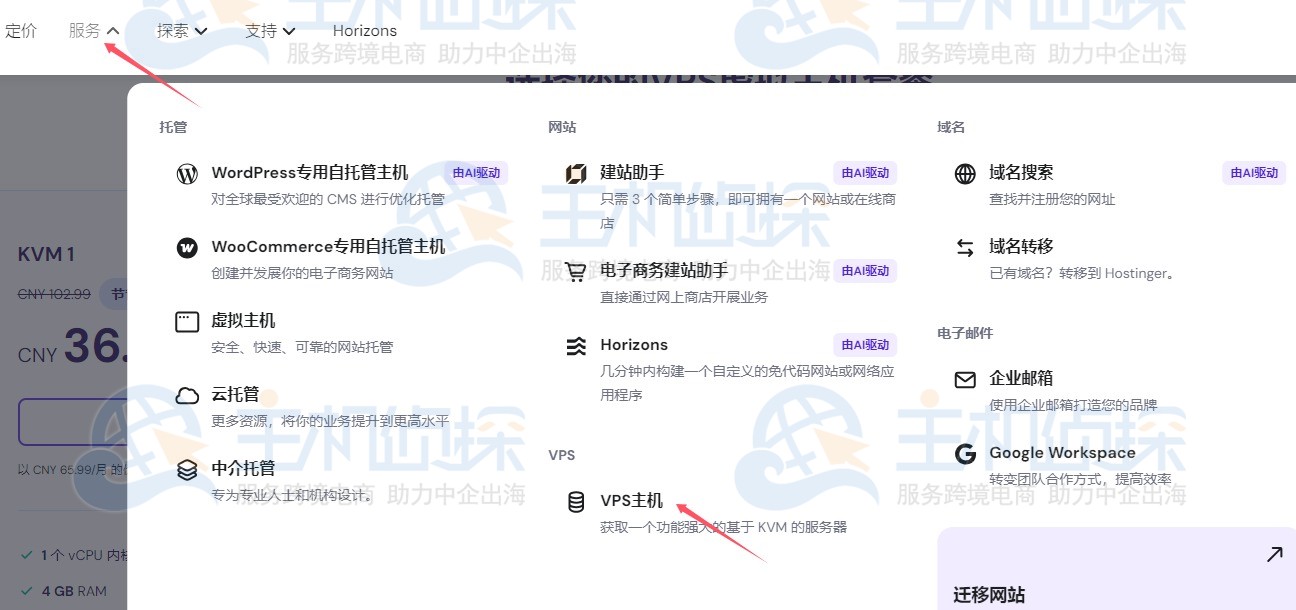
Task: Click the 域名 section heading
Action: (x=951, y=127)
